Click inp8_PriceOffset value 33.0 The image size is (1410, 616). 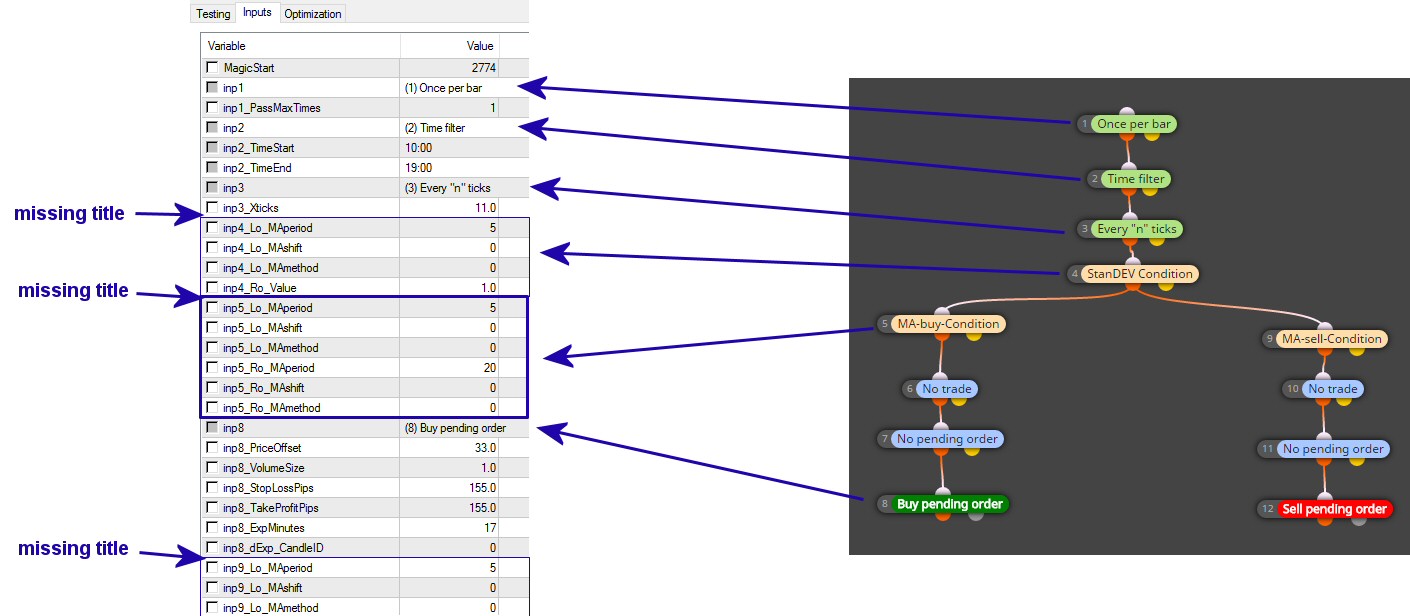(x=450, y=448)
